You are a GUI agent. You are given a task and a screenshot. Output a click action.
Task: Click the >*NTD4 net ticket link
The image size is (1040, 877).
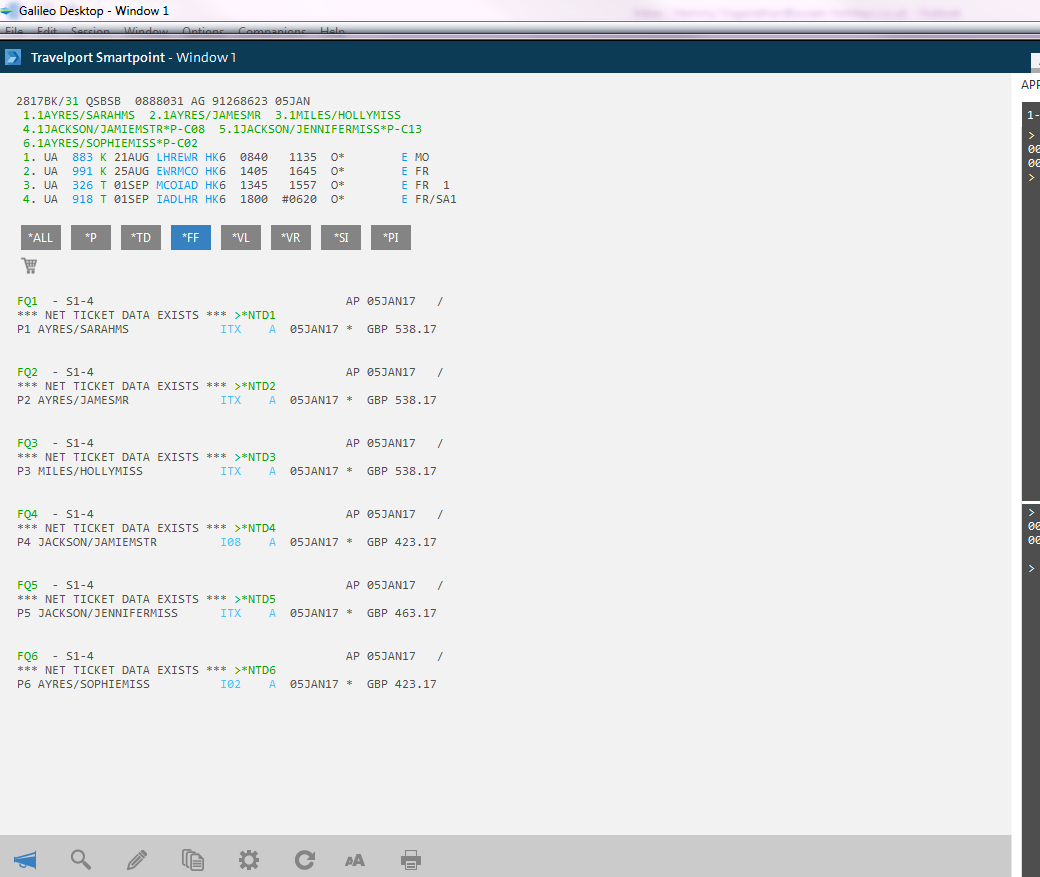[x=255, y=528]
